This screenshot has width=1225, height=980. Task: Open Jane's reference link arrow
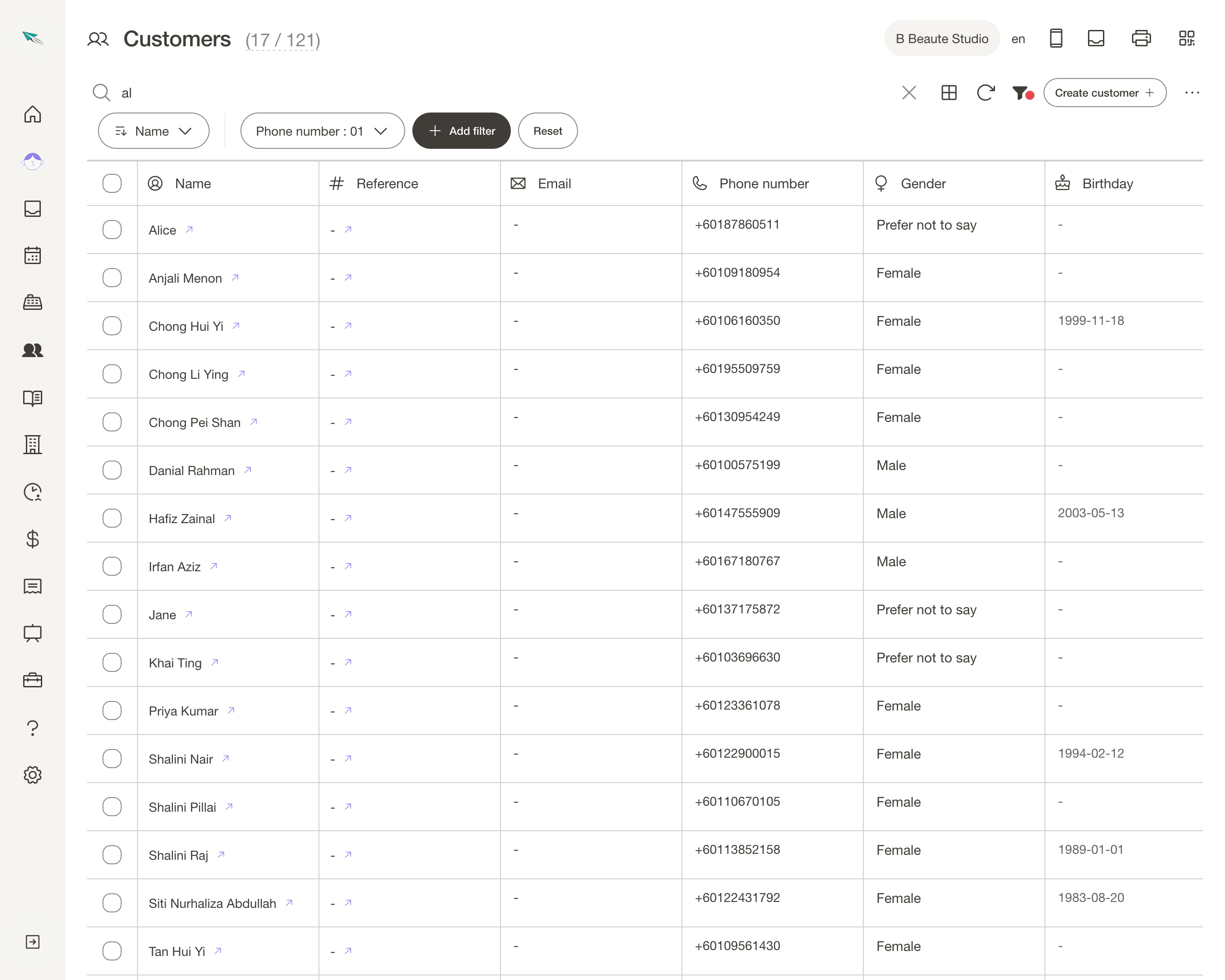(x=348, y=614)
